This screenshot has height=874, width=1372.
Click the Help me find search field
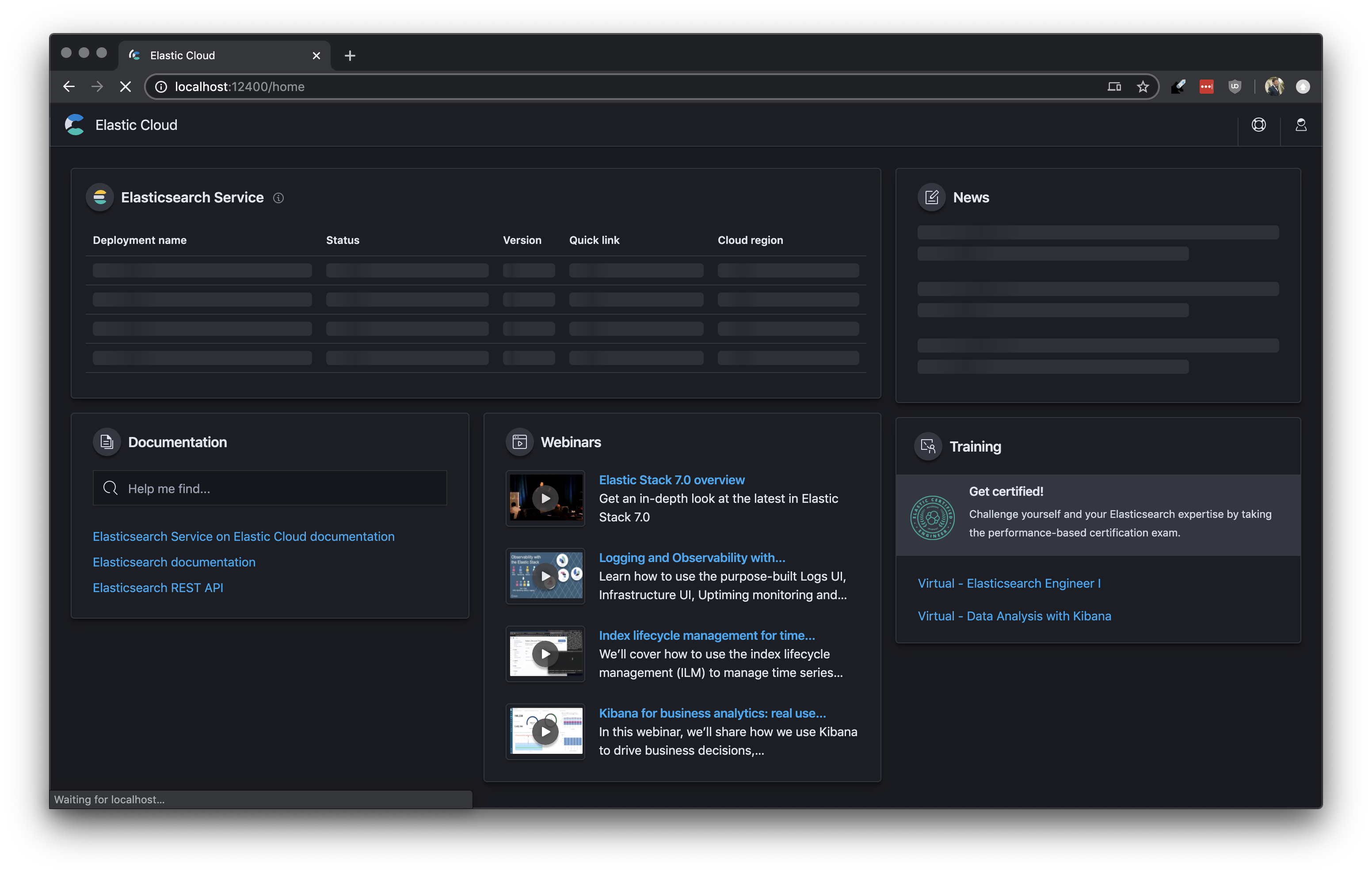point(270,488)
